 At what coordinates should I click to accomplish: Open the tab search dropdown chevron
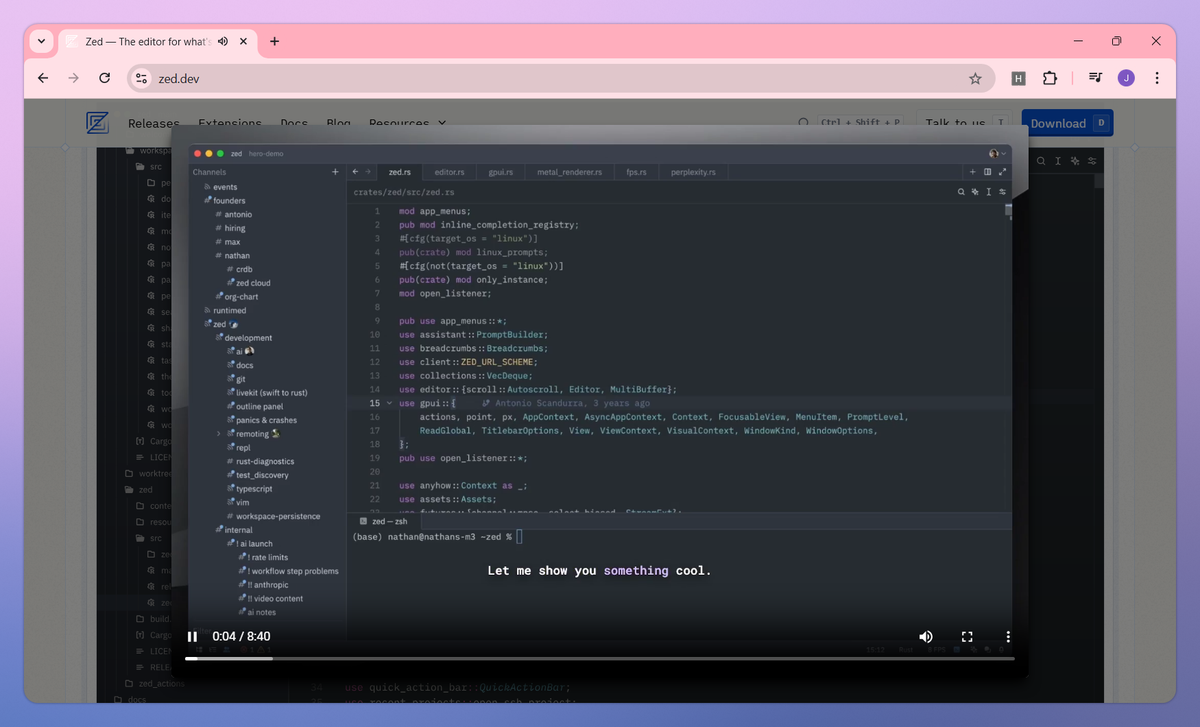41,42
